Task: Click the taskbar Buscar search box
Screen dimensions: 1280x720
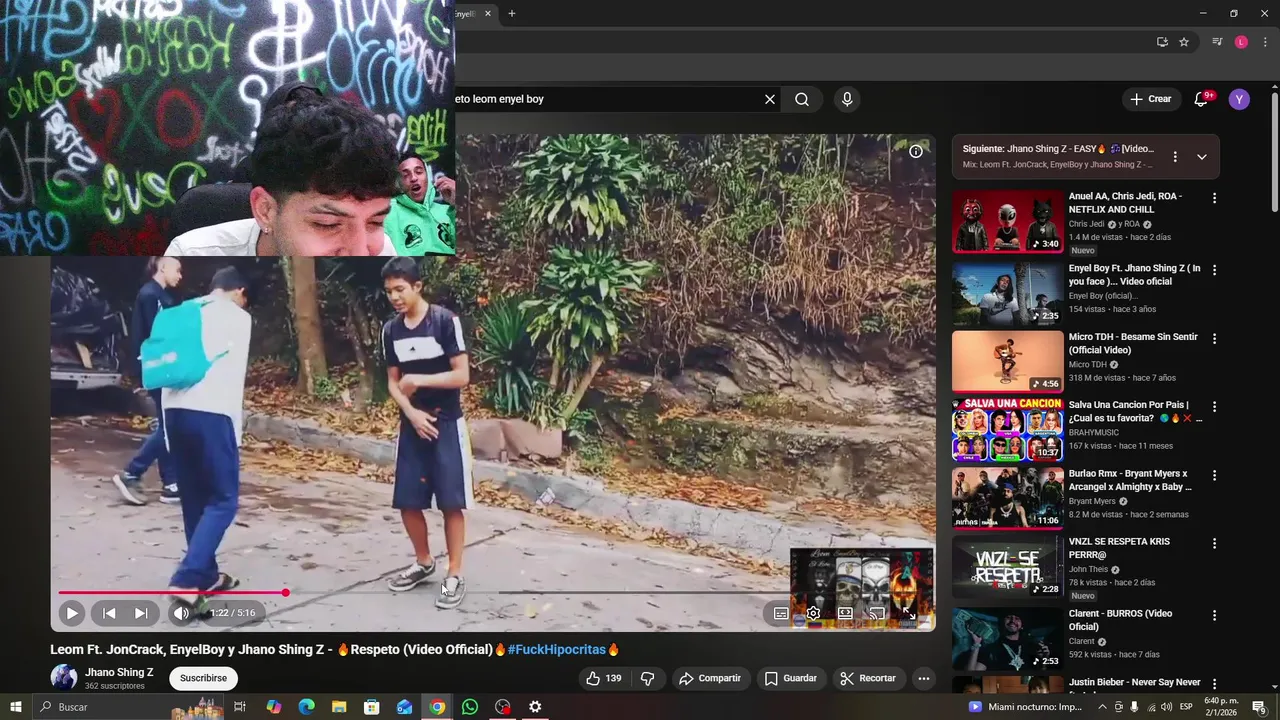Action: tap(130, 707)
